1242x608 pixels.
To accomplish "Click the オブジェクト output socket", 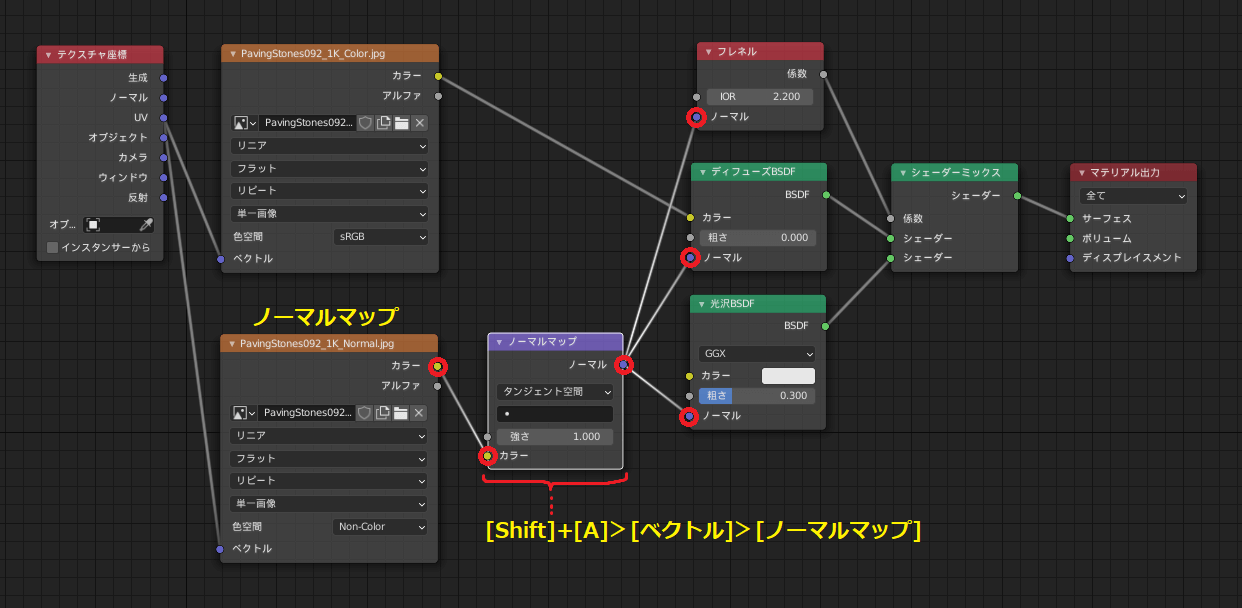I will [x=163, y=137].
